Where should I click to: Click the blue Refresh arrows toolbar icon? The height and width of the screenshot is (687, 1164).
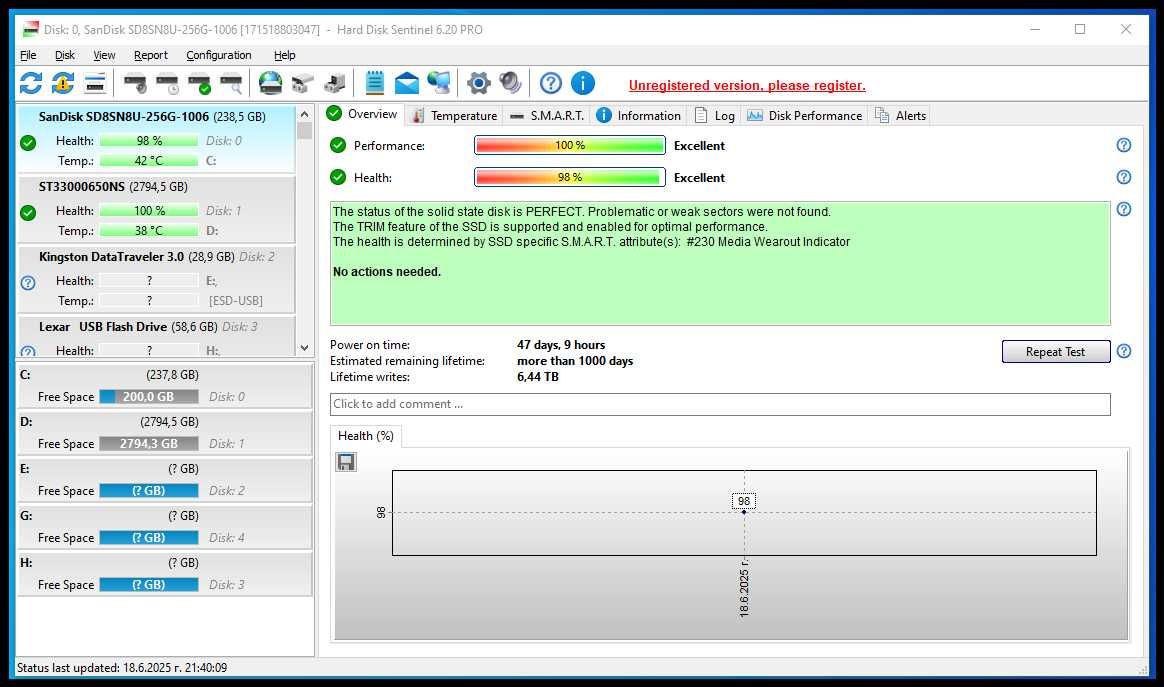pyautogui.click(x=30, y=83)
